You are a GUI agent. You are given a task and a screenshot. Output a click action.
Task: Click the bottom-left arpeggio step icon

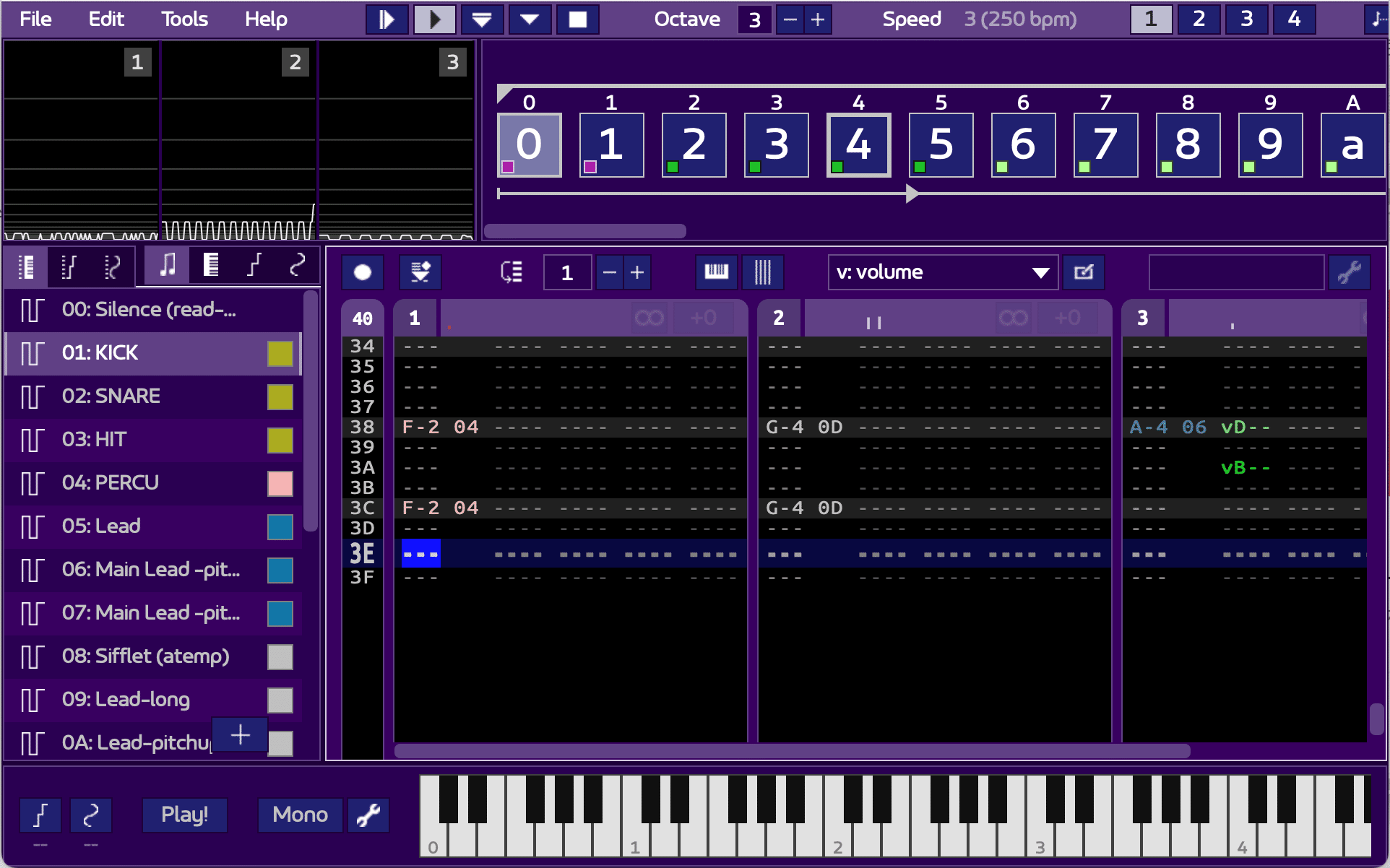coord(40,815)
